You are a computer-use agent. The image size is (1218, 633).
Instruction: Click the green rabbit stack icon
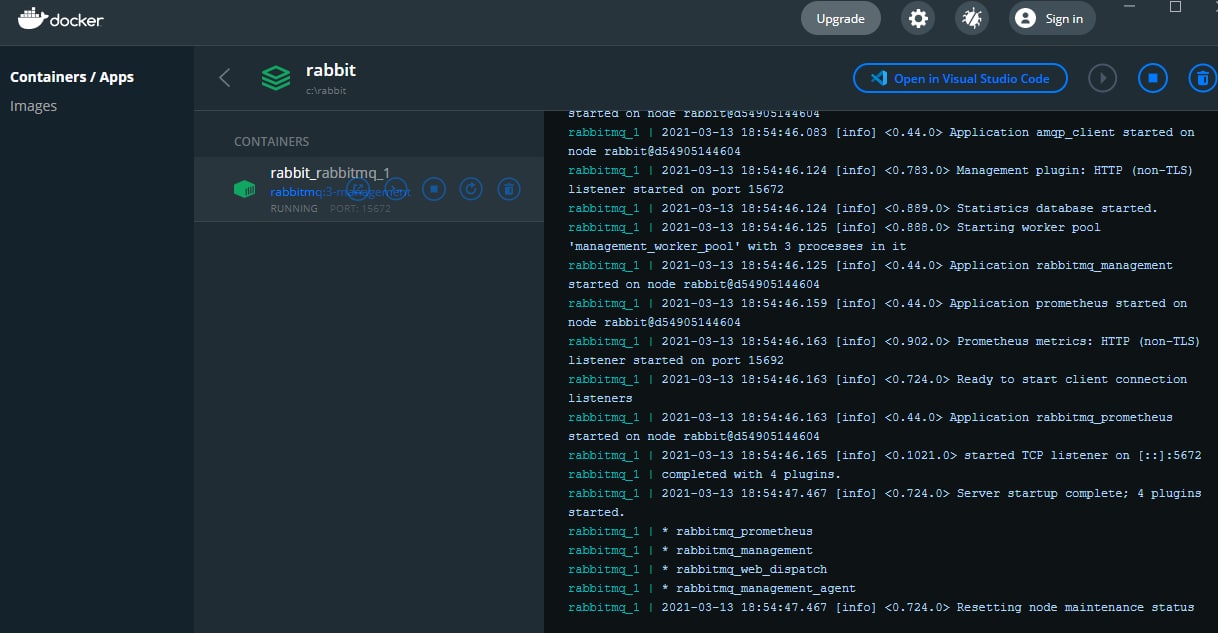tap(276, 78)
